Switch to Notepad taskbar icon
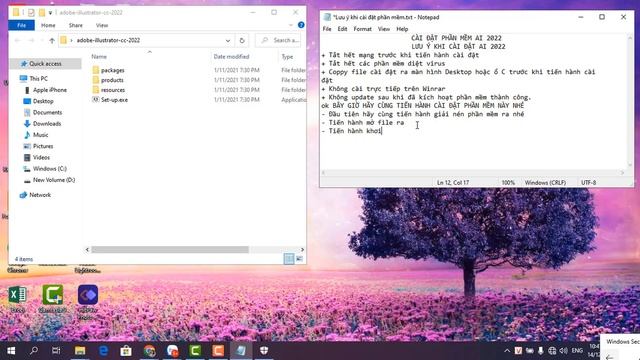 241,351
